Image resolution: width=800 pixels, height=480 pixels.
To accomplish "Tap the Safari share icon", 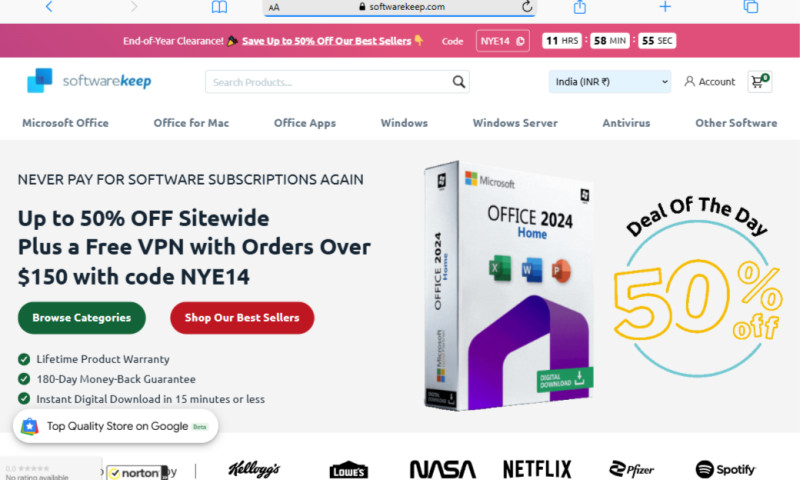I will (580, 7).
